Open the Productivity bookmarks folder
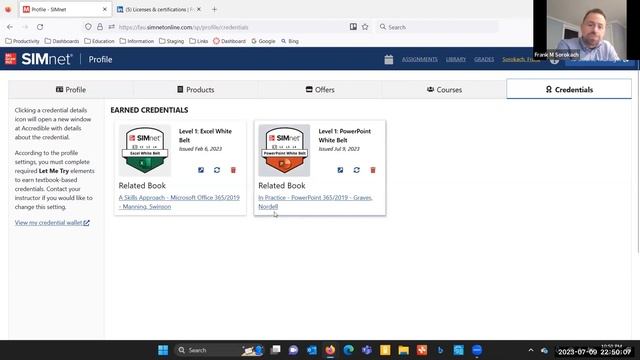 pyautogui.click(x=22, y=41)
